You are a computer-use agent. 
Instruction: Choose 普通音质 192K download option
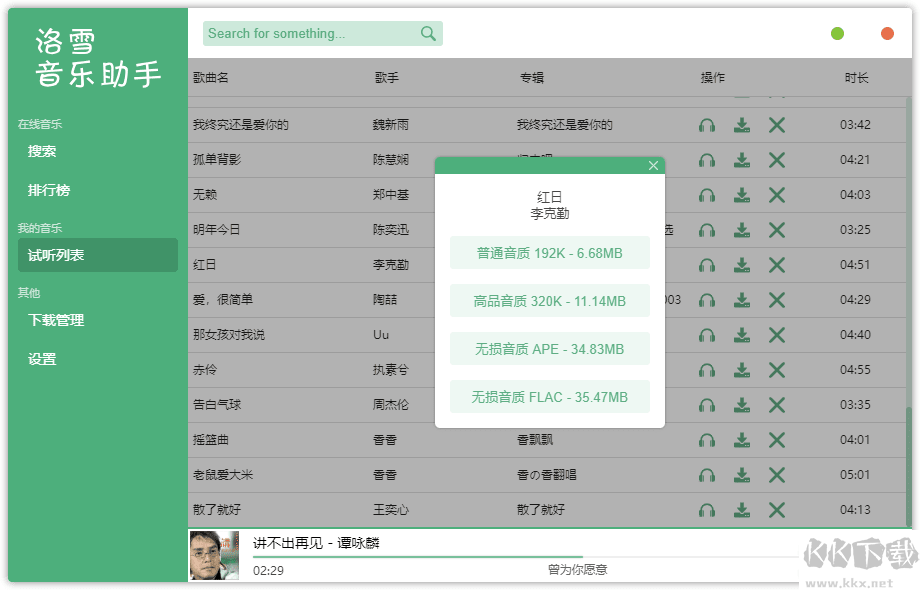(550, 253)
